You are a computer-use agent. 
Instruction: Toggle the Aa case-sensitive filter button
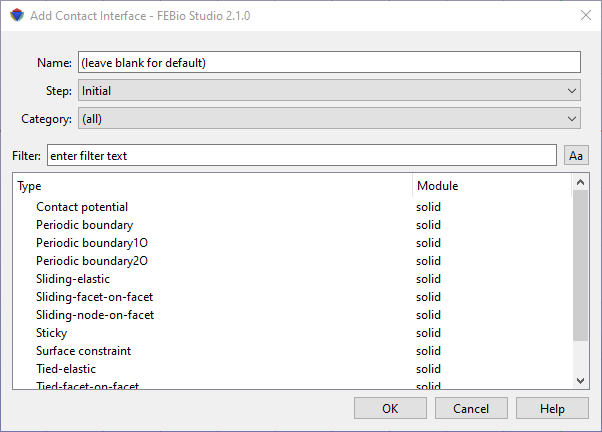pyautogui.click(x=576, y=156)
